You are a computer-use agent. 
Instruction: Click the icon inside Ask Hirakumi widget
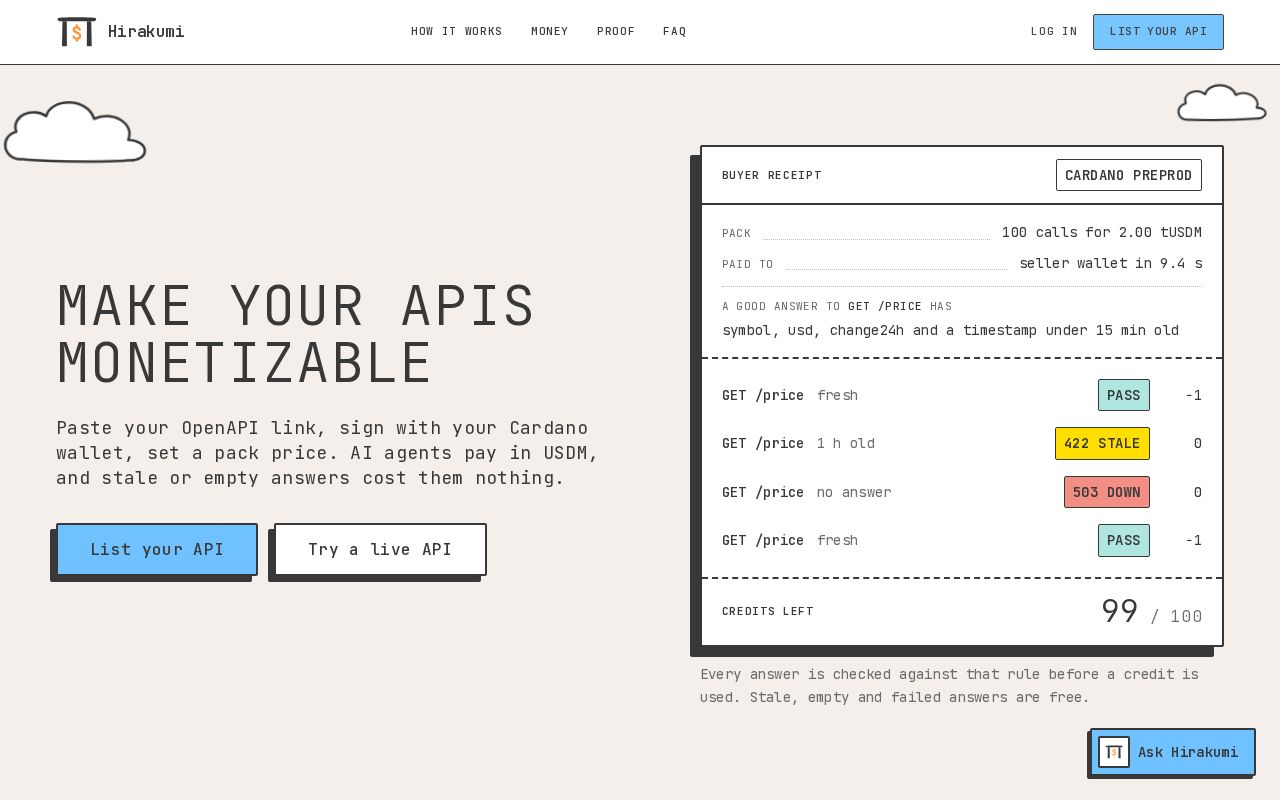1114,752
